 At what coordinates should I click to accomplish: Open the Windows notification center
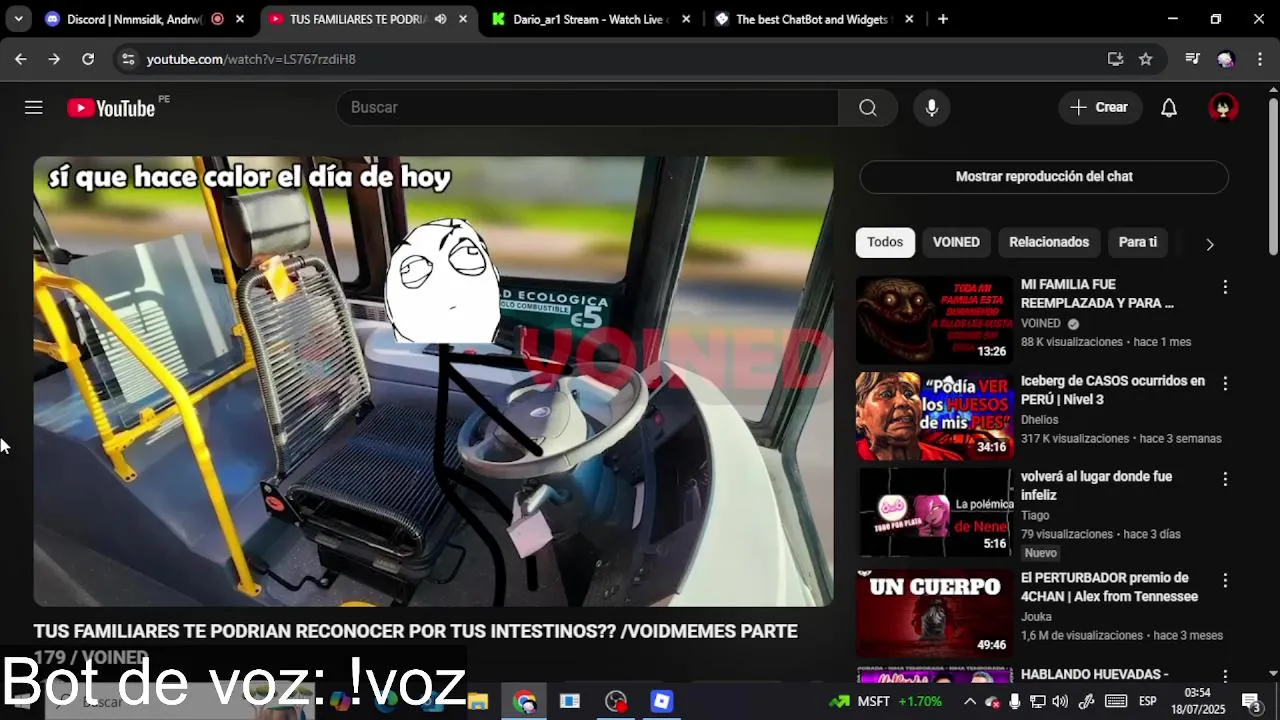(x=1251, y=701)
